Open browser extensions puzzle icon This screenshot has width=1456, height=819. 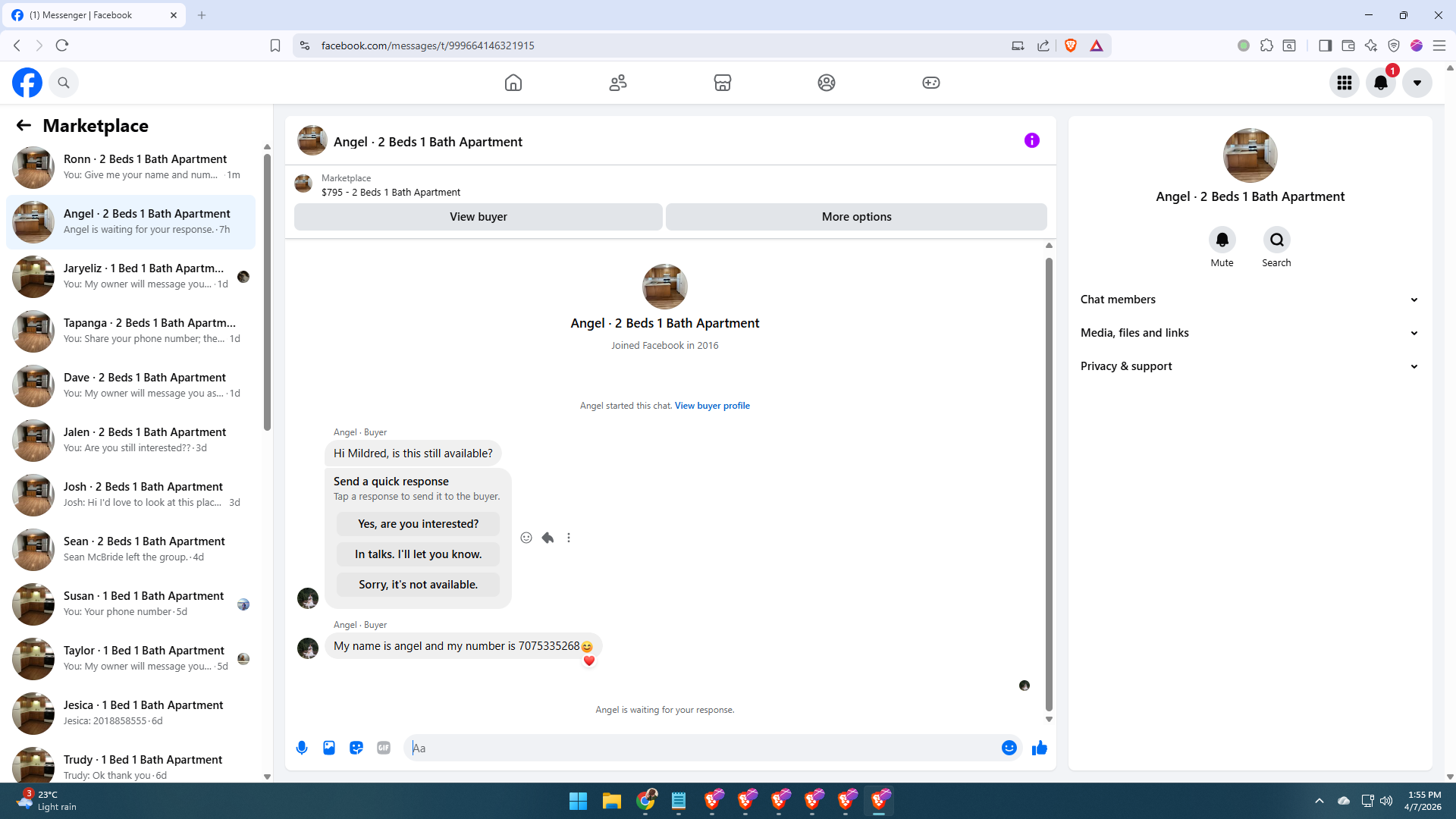pos(1266,45)
